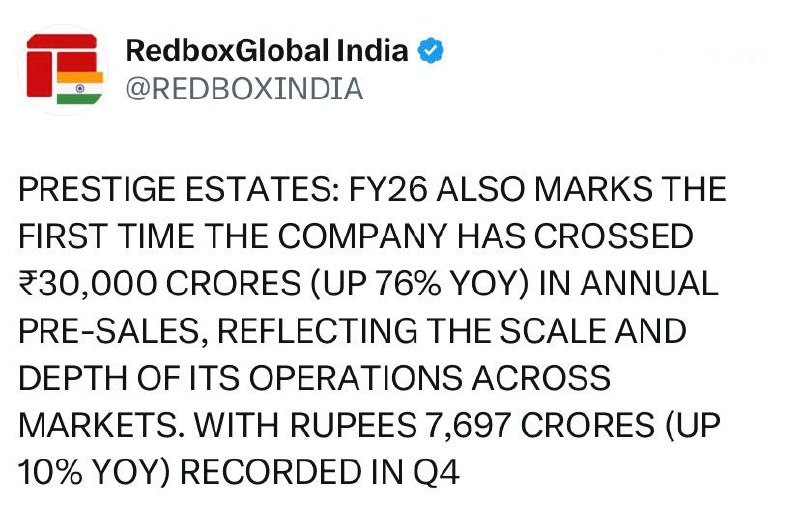Click the RedboxGlobal India profile avatar

pos(64,70)
